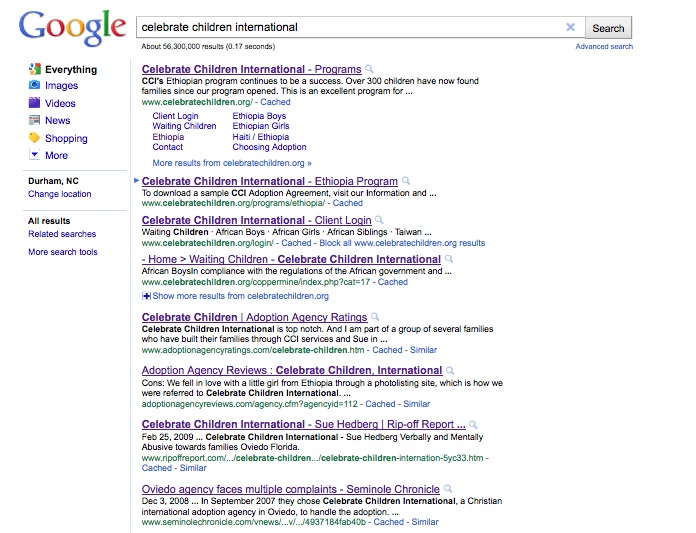
Task: Open Similar link for seminolechronicle result
Action: pos(425,522)
